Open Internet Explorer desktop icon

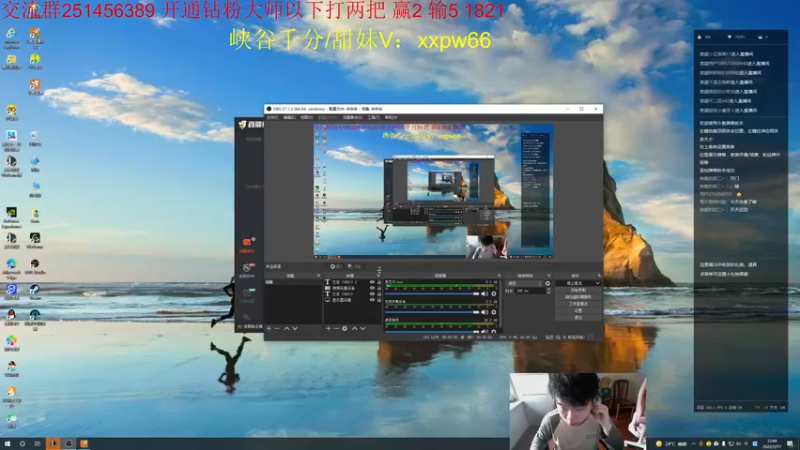tap(11, 38)
